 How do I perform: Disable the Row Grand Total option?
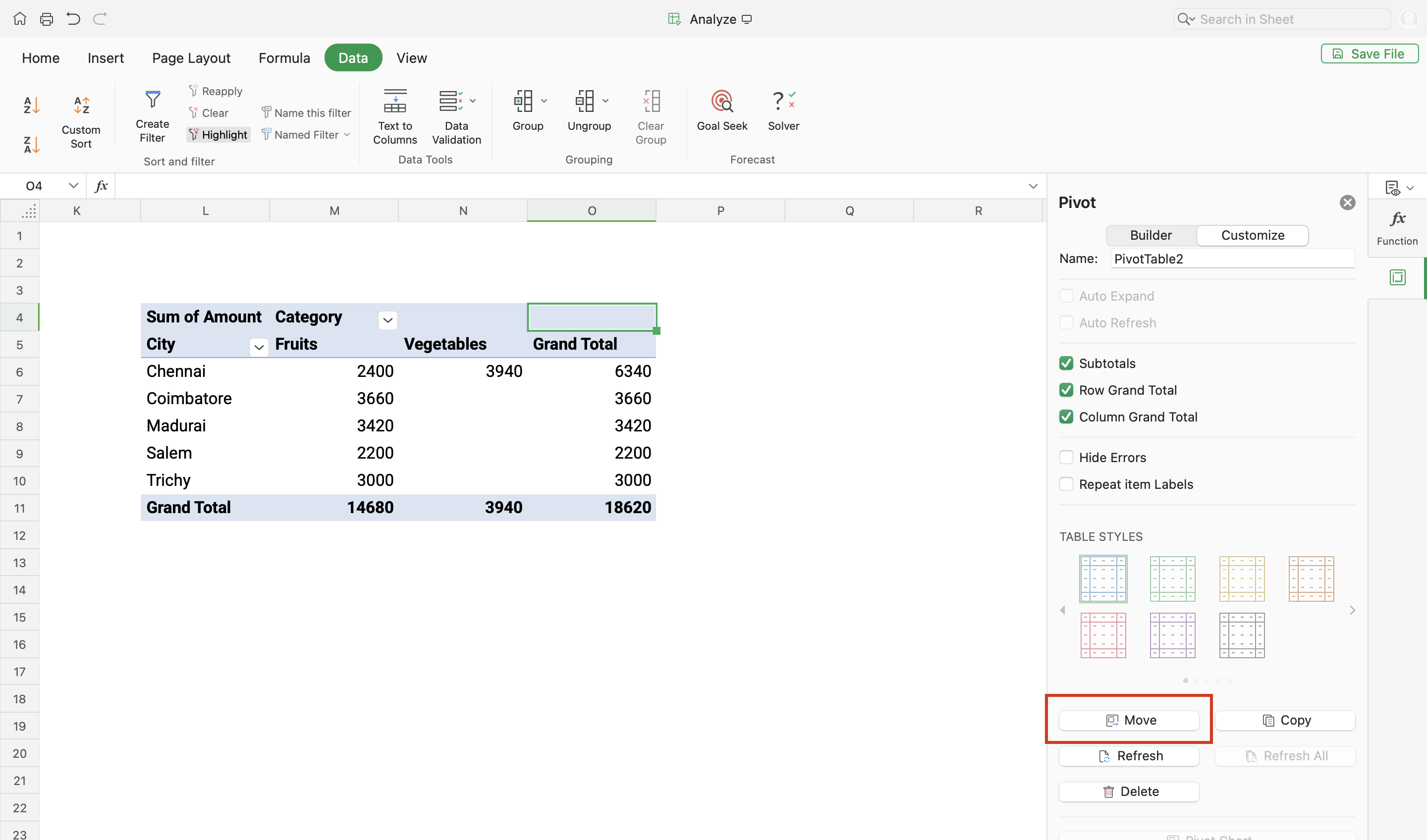coord(1066,390)
